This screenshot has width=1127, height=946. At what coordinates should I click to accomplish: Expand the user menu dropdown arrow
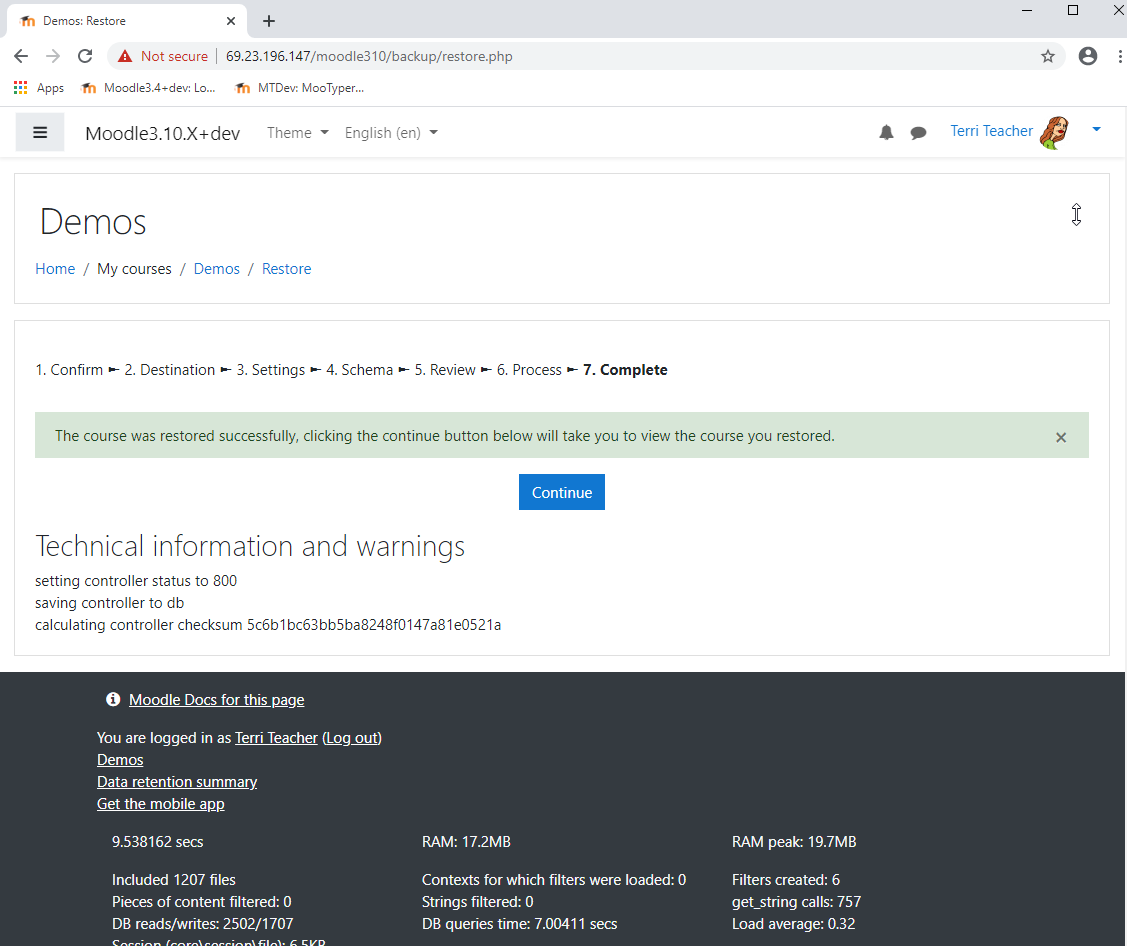tap(1096, 129)
